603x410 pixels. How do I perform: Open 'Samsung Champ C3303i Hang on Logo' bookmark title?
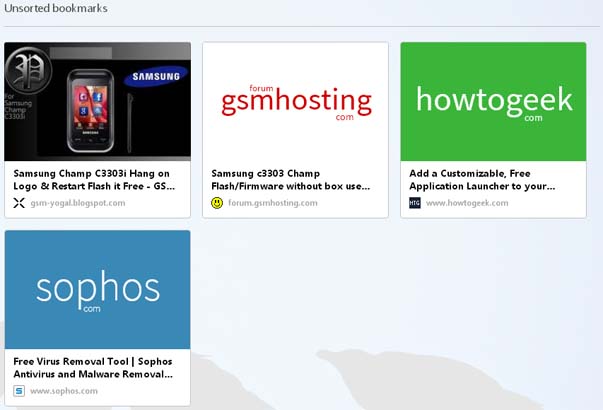pyautogui.click(x=94, y=180)
